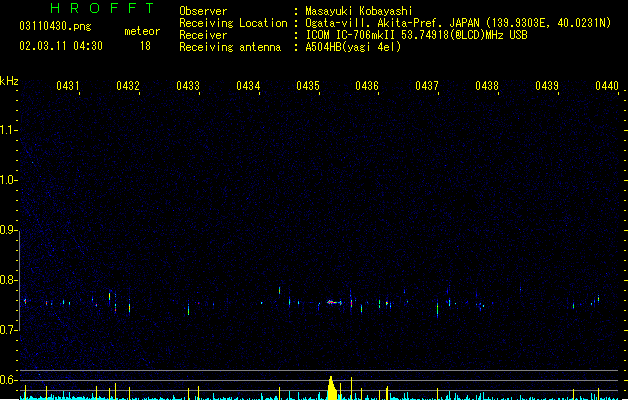629x400 pixels.
Task: Click the 0435 time marker
Action: pyautogui.click(x=308, y=86)
